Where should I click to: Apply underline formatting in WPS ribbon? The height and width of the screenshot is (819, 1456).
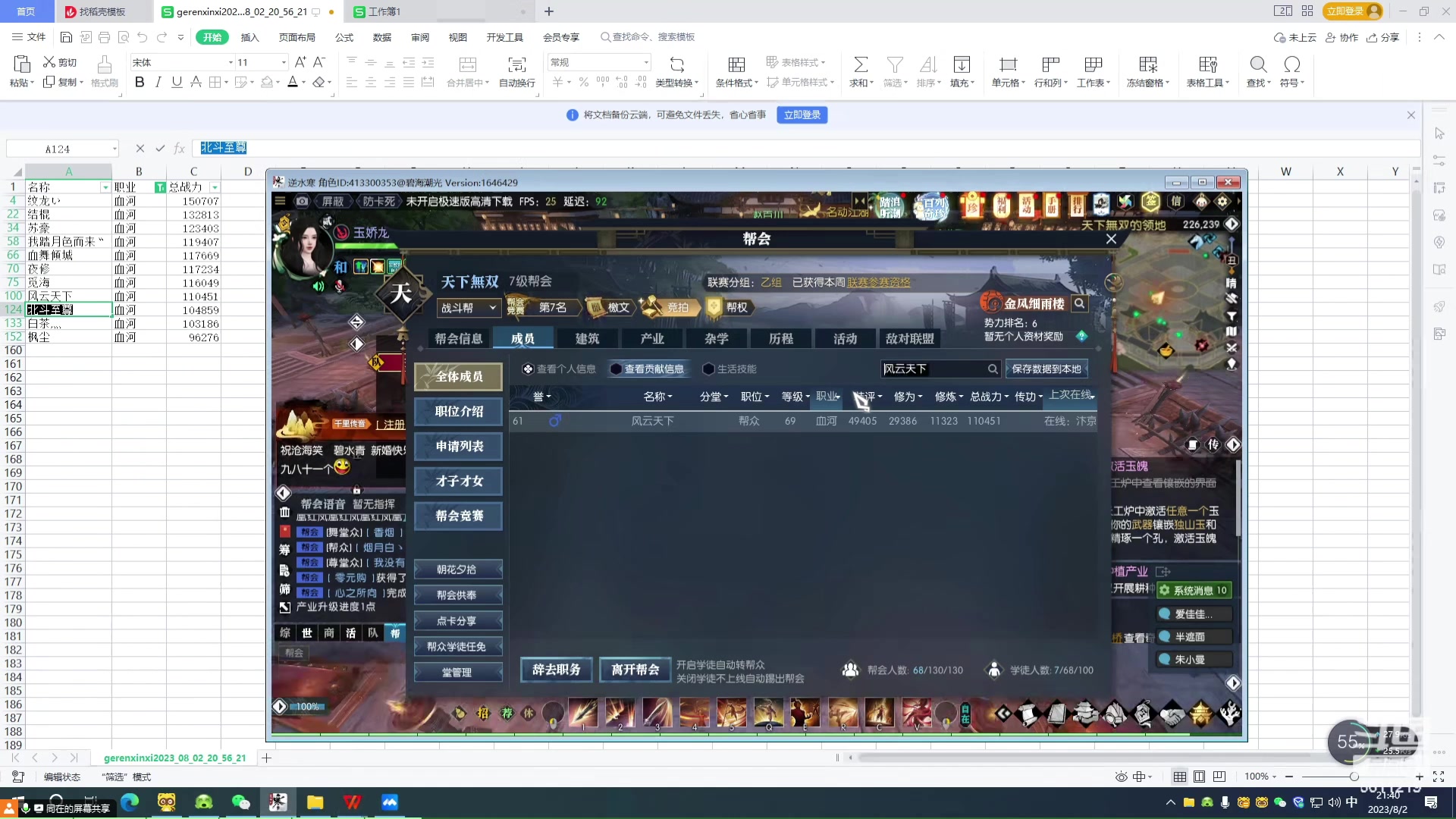point(177,83)
